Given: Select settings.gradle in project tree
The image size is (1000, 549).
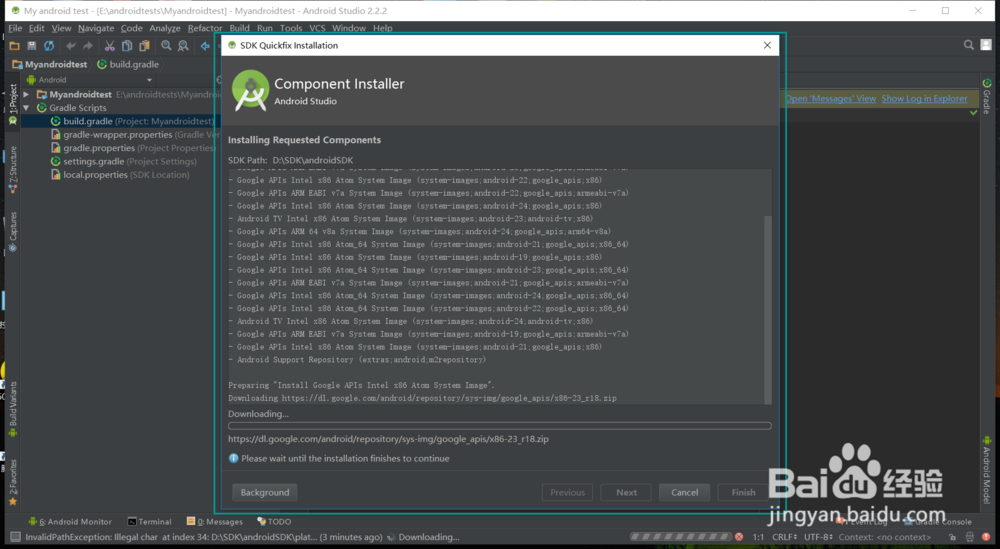Looking at the screenshot, I should pyautogui.click(x=124, y=161).
